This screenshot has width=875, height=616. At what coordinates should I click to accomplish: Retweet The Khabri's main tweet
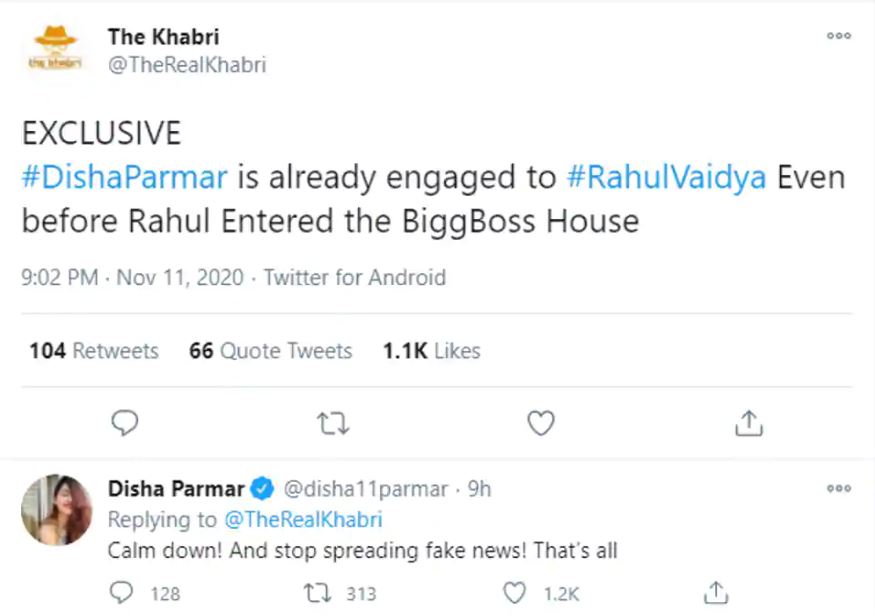332,424
